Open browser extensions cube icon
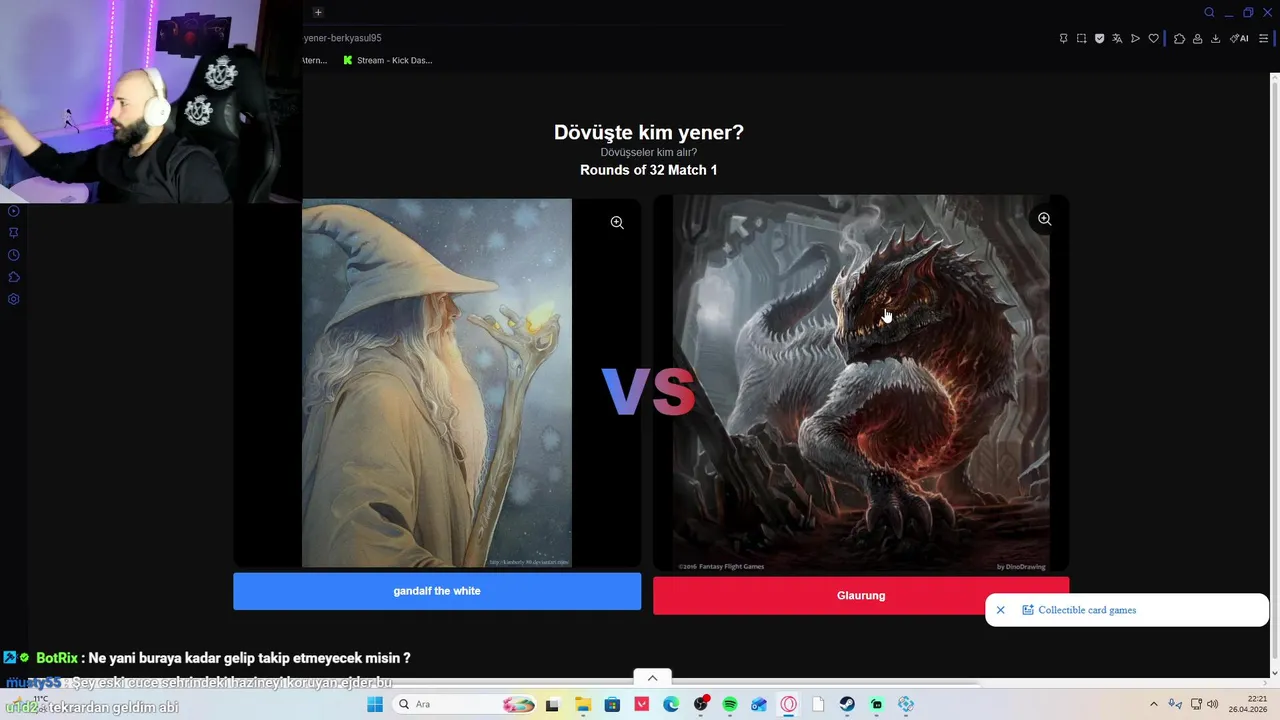Image resolution: width=1280 pixels, height=720 pixels. (x=1179, y=38)
